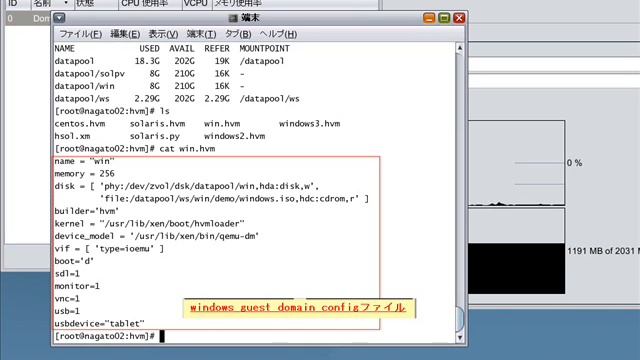
Task: Maximize the terminal window
Action: (444, 18)
